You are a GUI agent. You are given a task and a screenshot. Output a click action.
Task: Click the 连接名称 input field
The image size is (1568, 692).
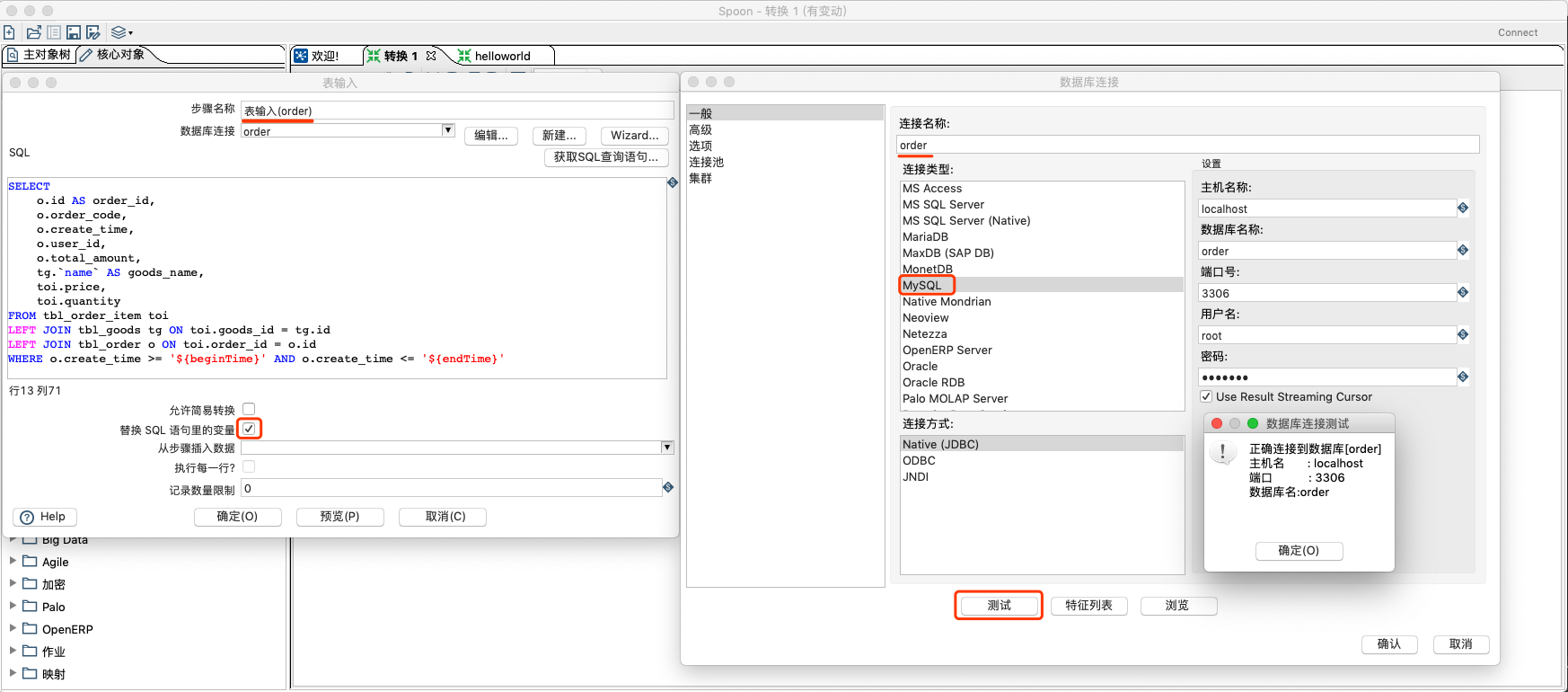(x=1188, y=145)
